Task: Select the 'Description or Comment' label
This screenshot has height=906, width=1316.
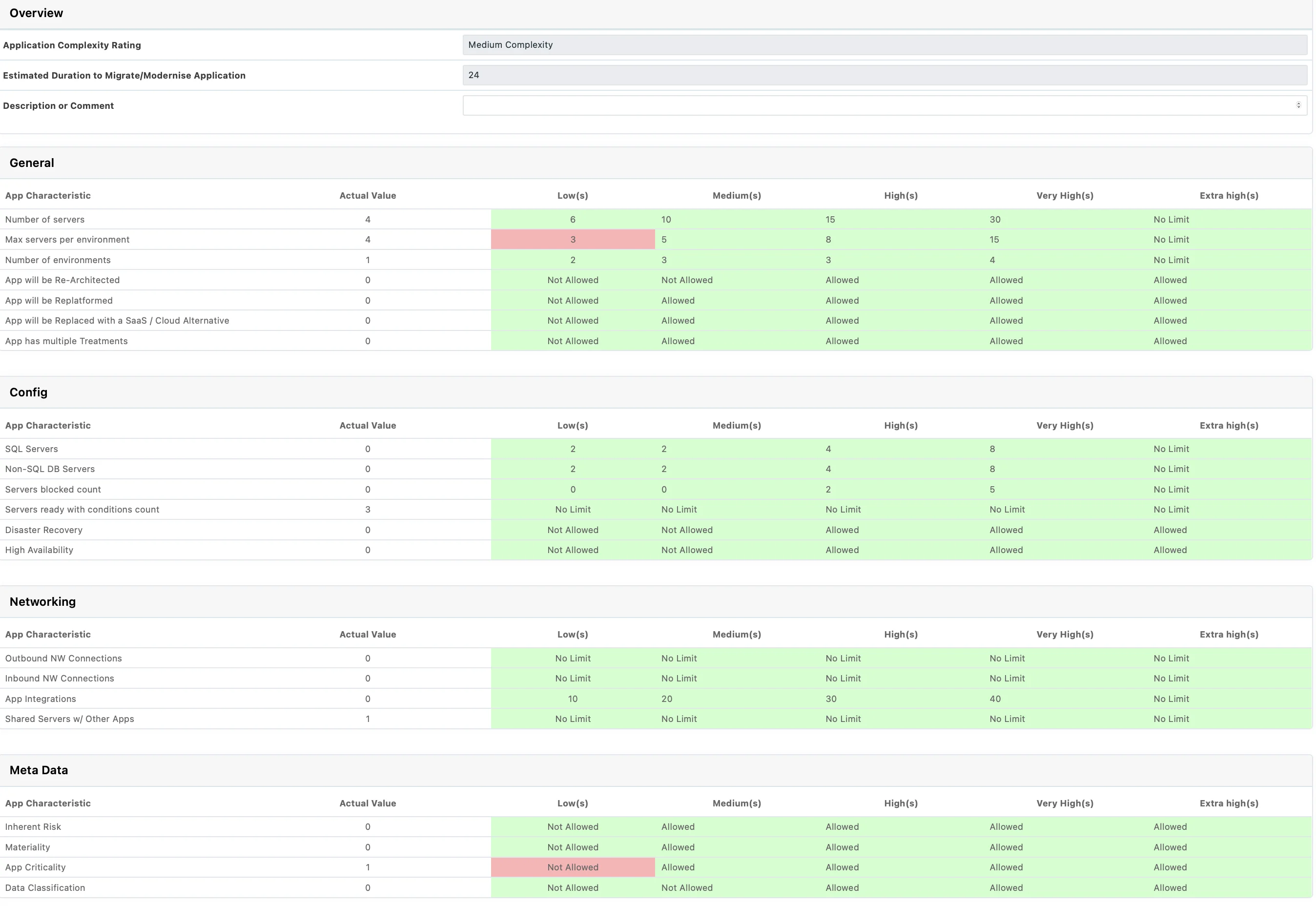Action: (x=59, y=105)
